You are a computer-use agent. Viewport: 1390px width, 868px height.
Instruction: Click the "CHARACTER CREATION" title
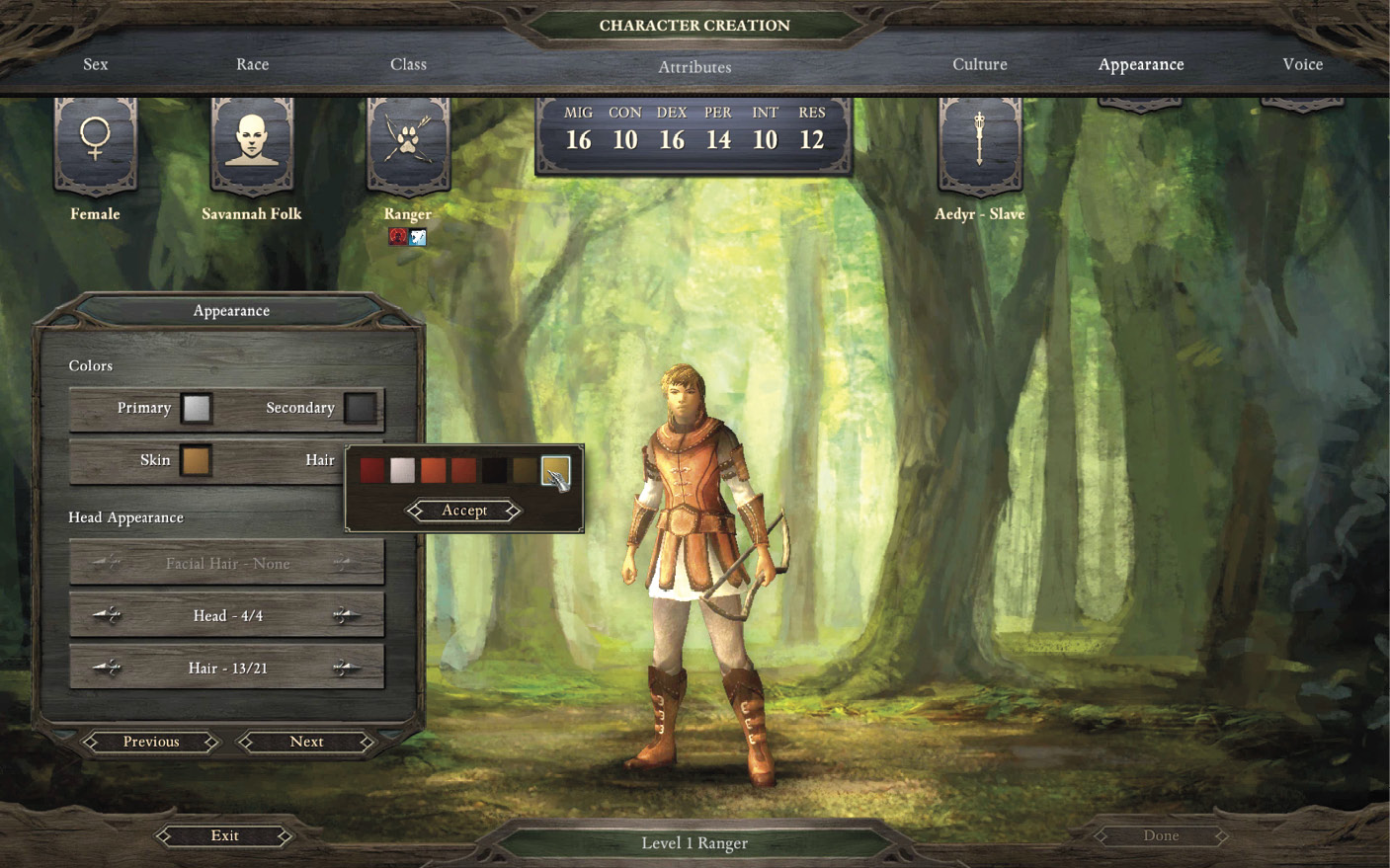pos(695,26)
